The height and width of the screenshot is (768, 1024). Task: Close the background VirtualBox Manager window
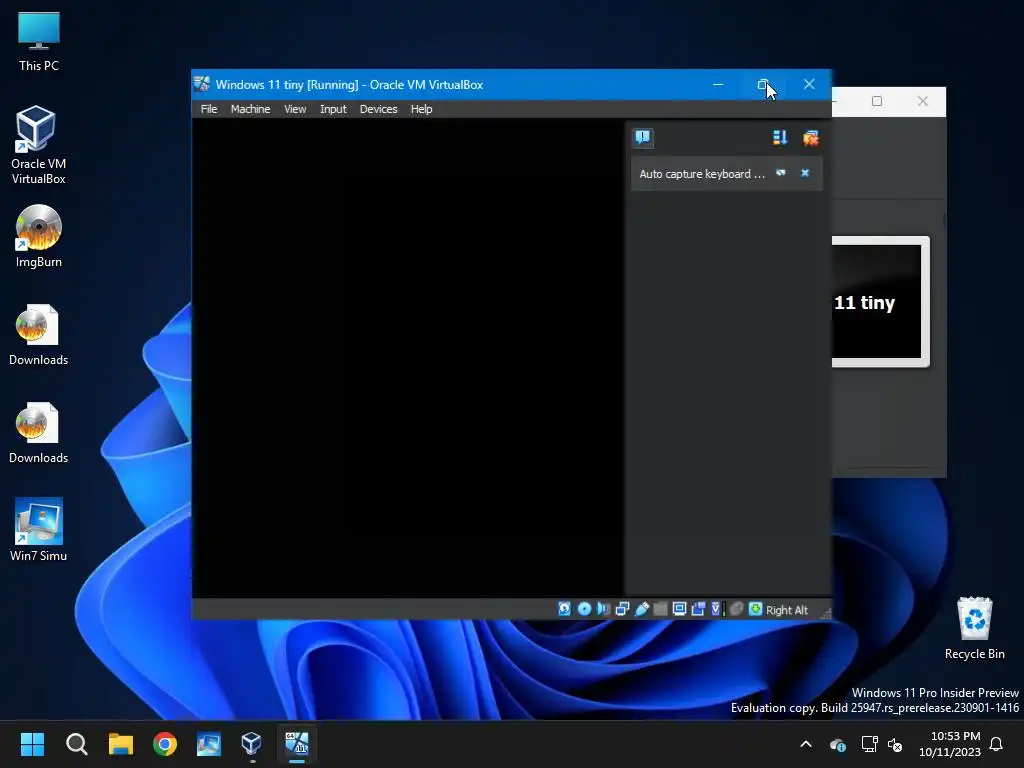point(922,101)
